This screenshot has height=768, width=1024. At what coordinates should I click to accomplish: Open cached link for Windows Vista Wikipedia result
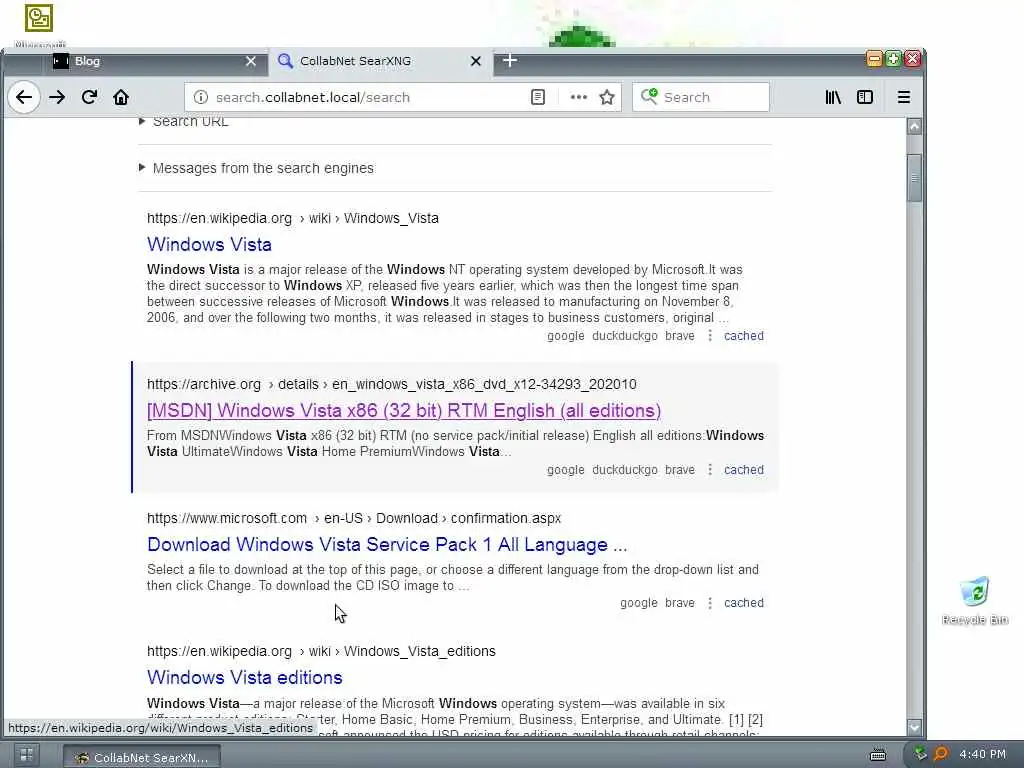pos(744,336)
